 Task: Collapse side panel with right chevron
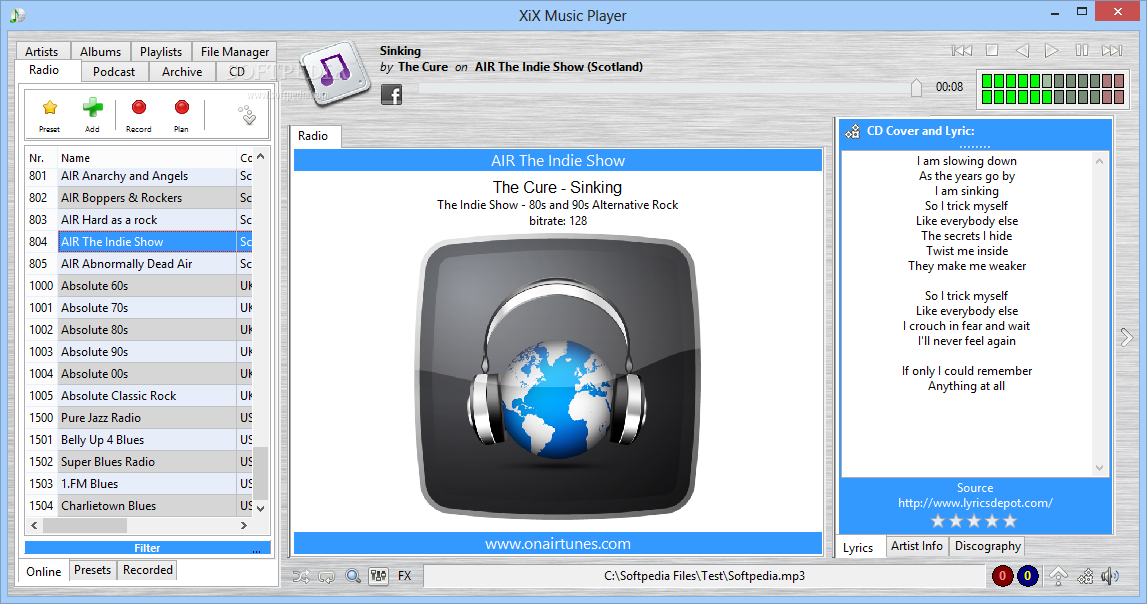point(1127,337)
